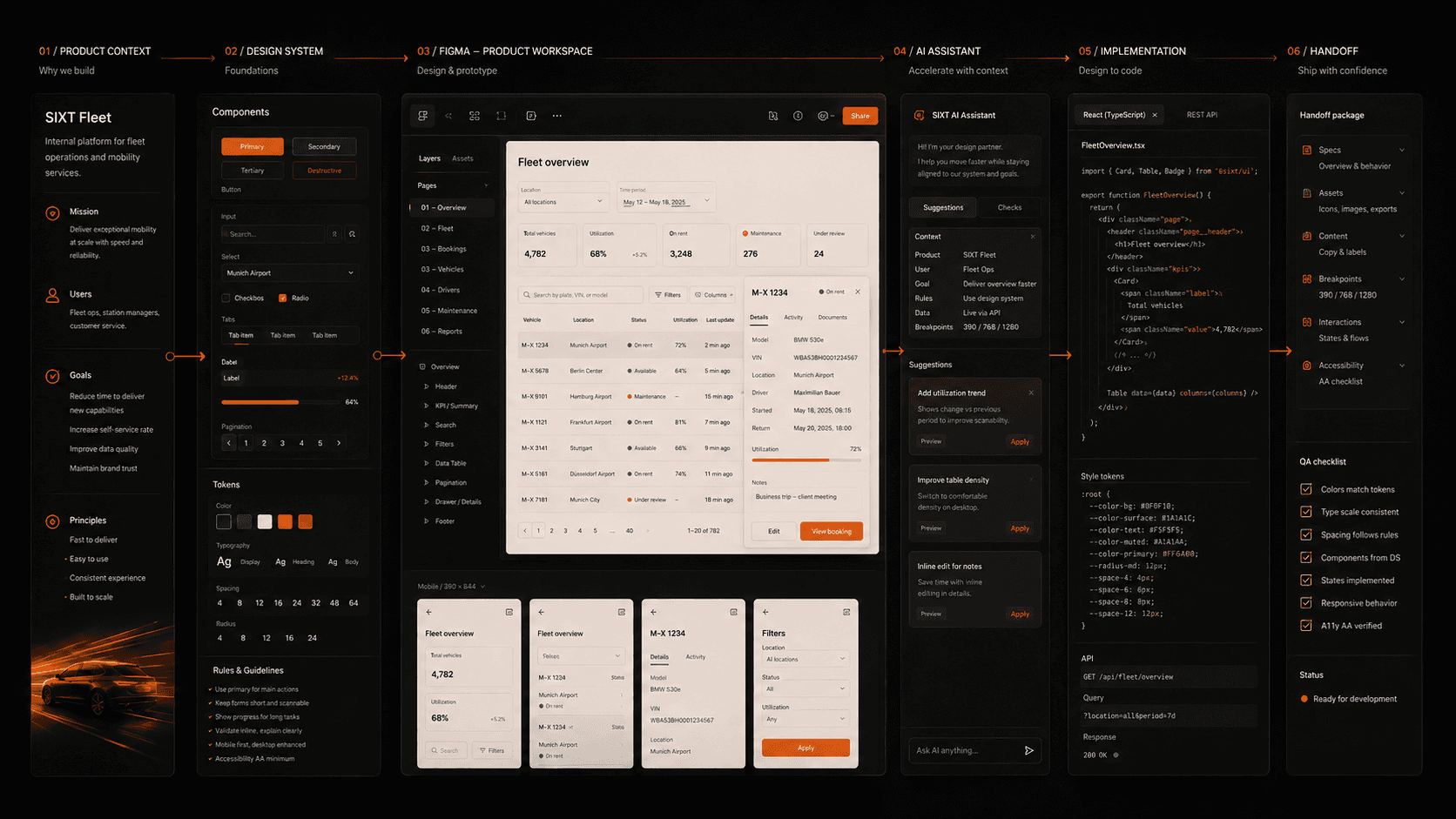Screen dimensions: 1456x819
Task: Open the Figma main menu icon
Action: coord(423,116)
